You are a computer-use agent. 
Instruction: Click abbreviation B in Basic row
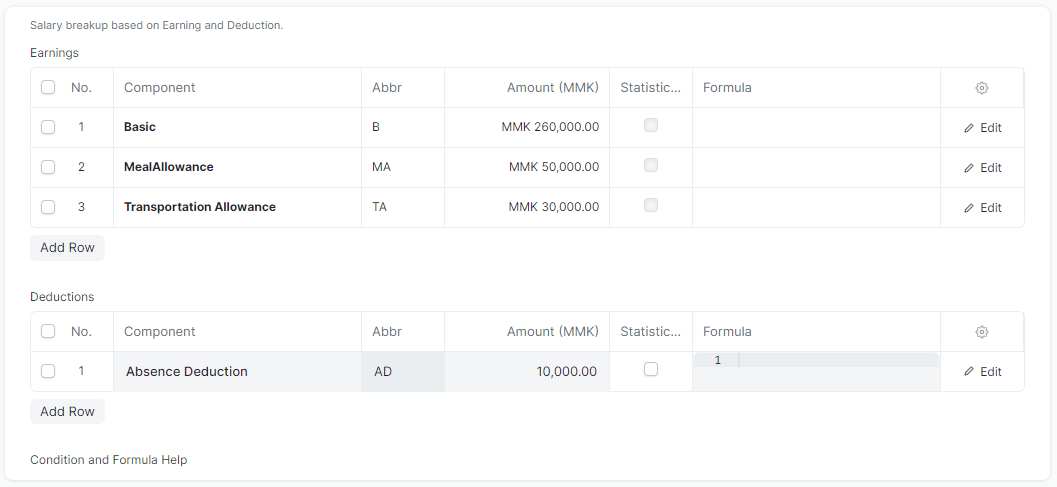tap(403, 127)
